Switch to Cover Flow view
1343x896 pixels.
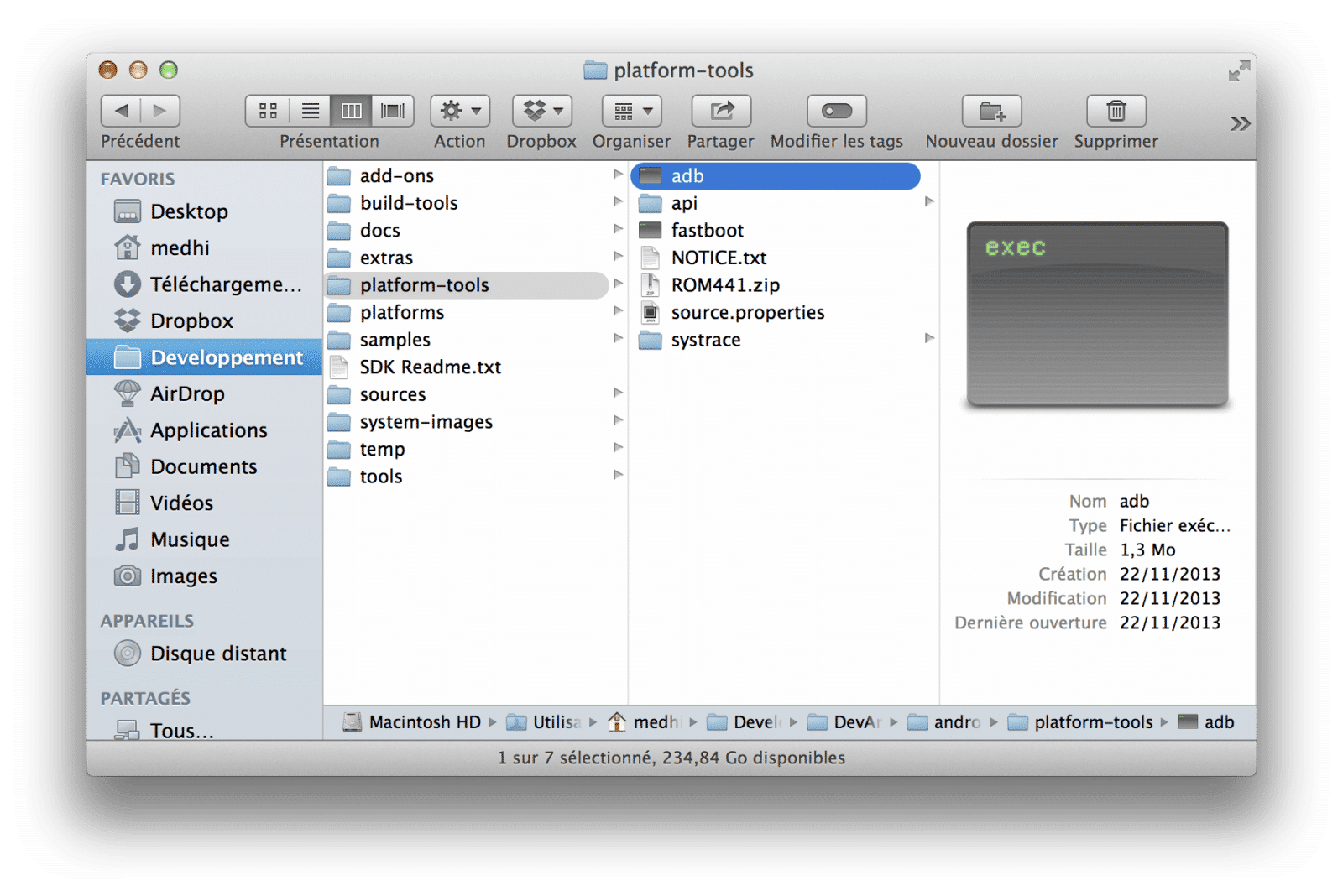(393, 111)
